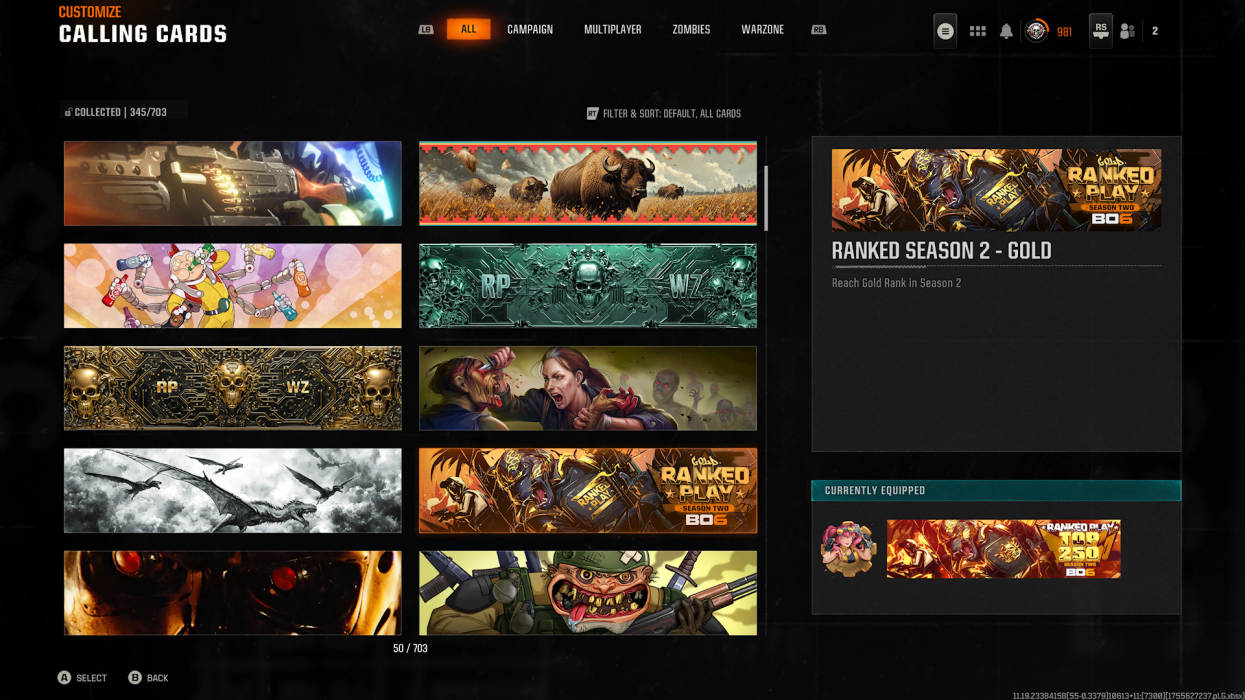Open the main menu icon in top bar
Screen dimensions: 1245x700
click(945, 31)
